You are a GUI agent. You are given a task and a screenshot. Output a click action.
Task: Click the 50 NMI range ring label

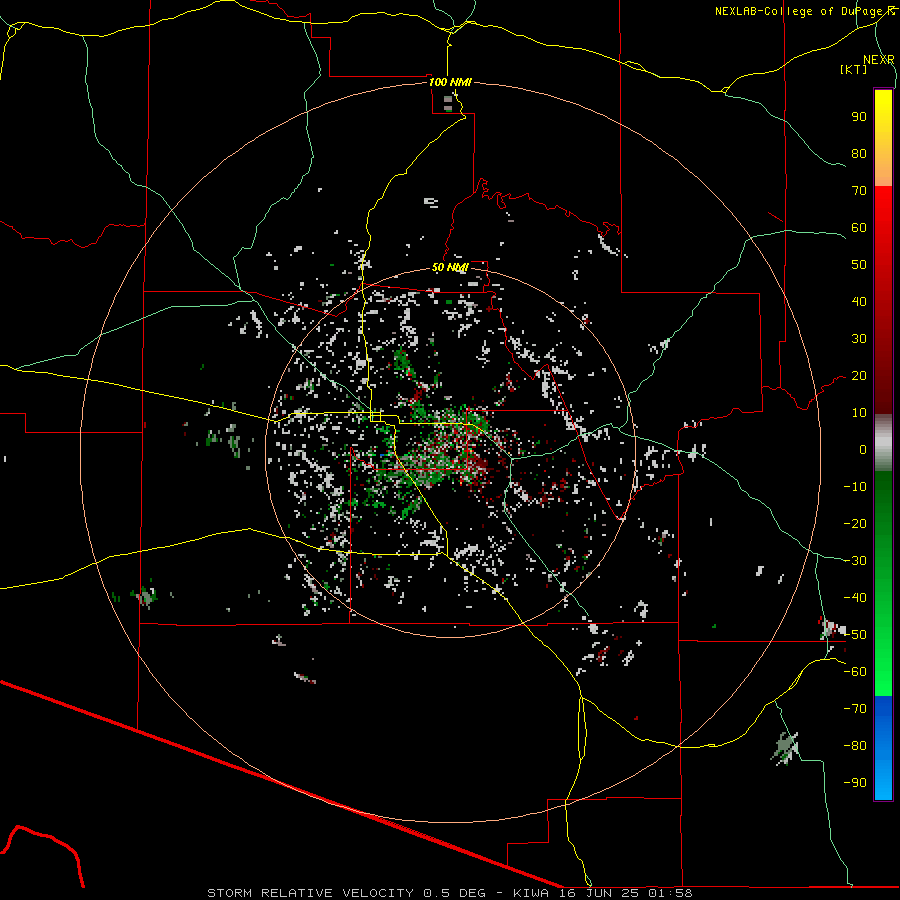coord(450,267)
